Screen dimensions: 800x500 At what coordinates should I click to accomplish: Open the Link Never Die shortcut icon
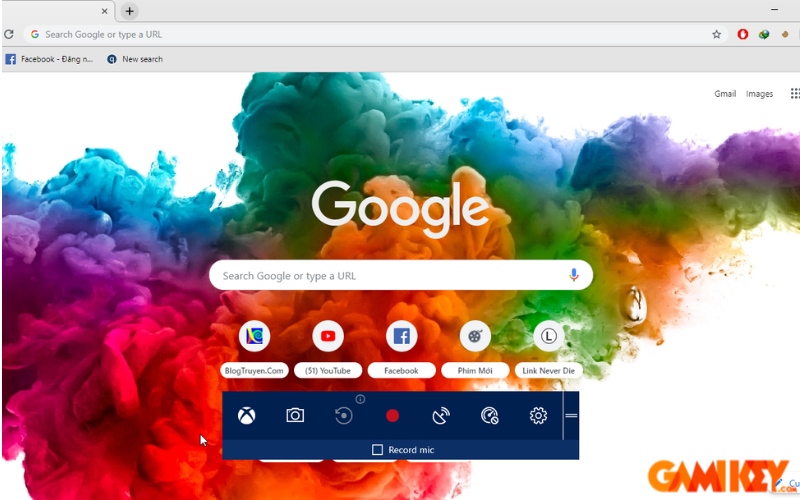coord(548,336)
